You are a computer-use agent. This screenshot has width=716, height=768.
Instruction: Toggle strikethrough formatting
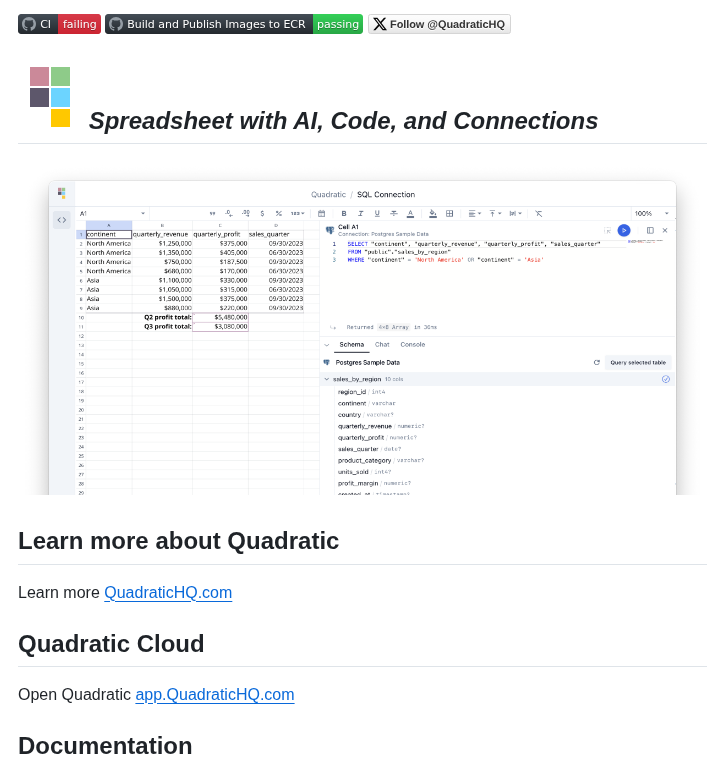click(x=394, y=214)
